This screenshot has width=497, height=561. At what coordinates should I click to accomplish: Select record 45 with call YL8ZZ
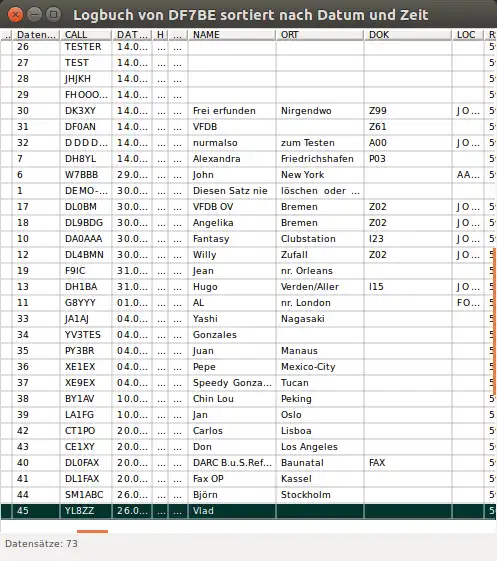(248, 511)
